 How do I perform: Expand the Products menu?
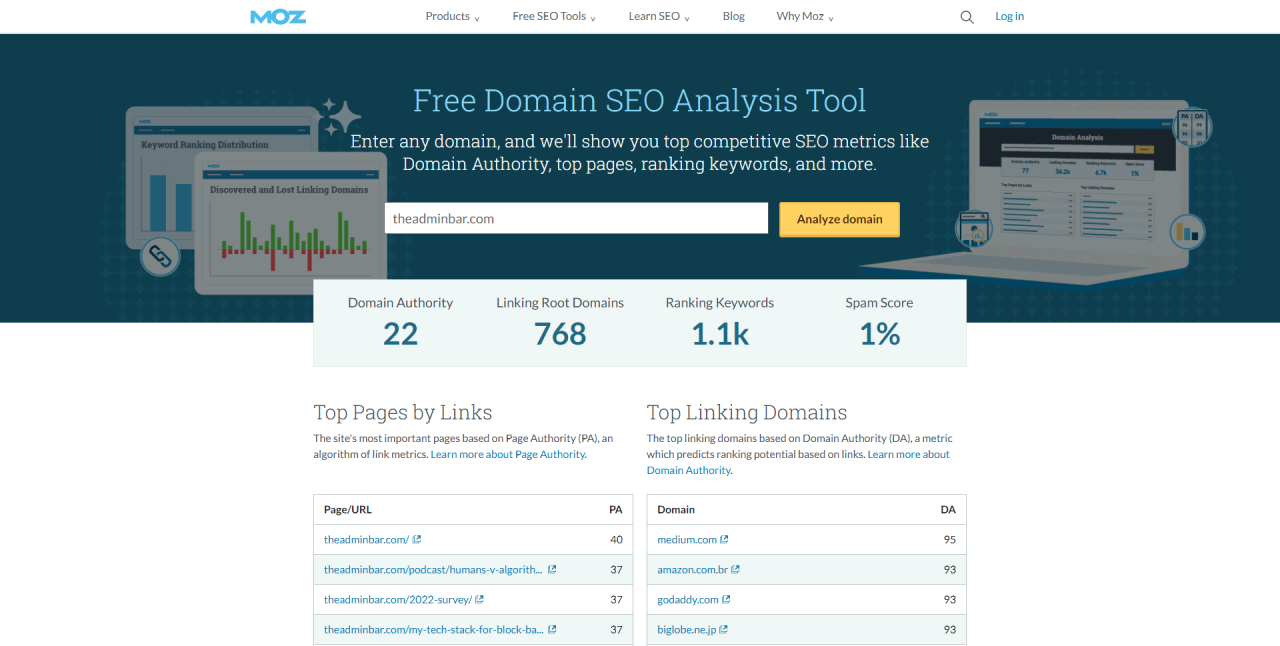point(453,16)
